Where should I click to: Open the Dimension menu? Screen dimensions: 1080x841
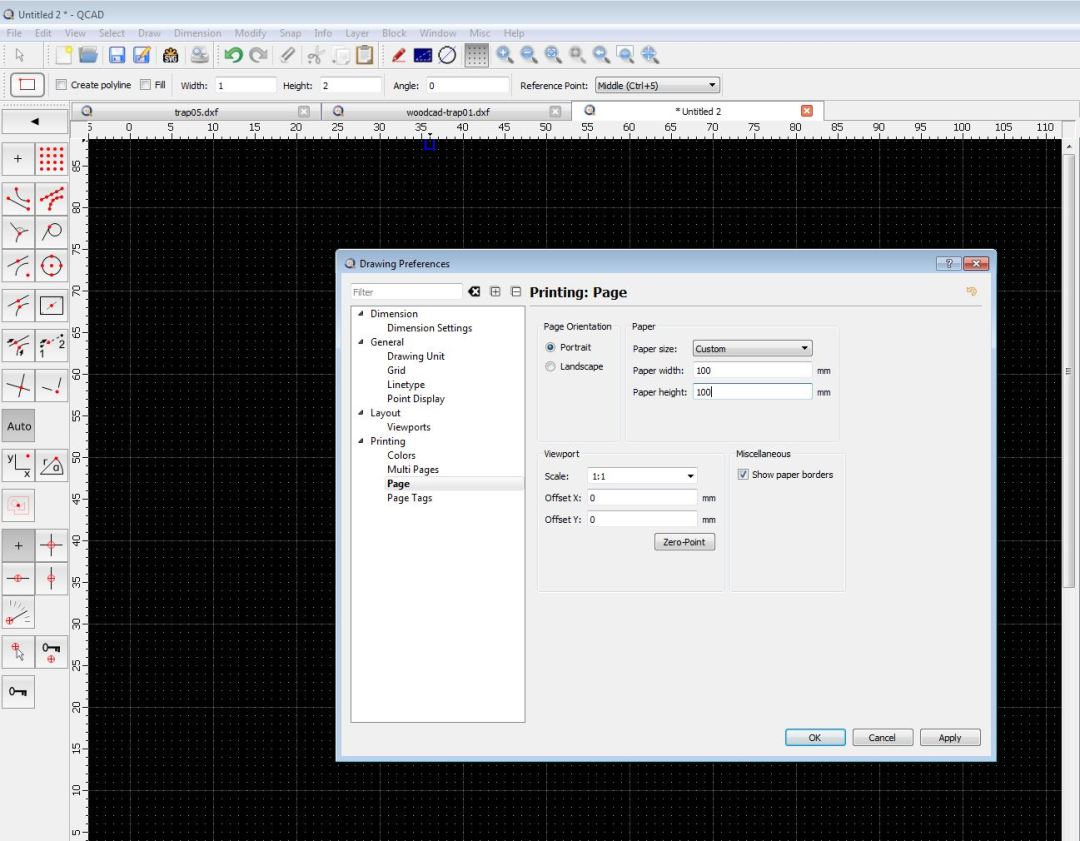(197, 33)
